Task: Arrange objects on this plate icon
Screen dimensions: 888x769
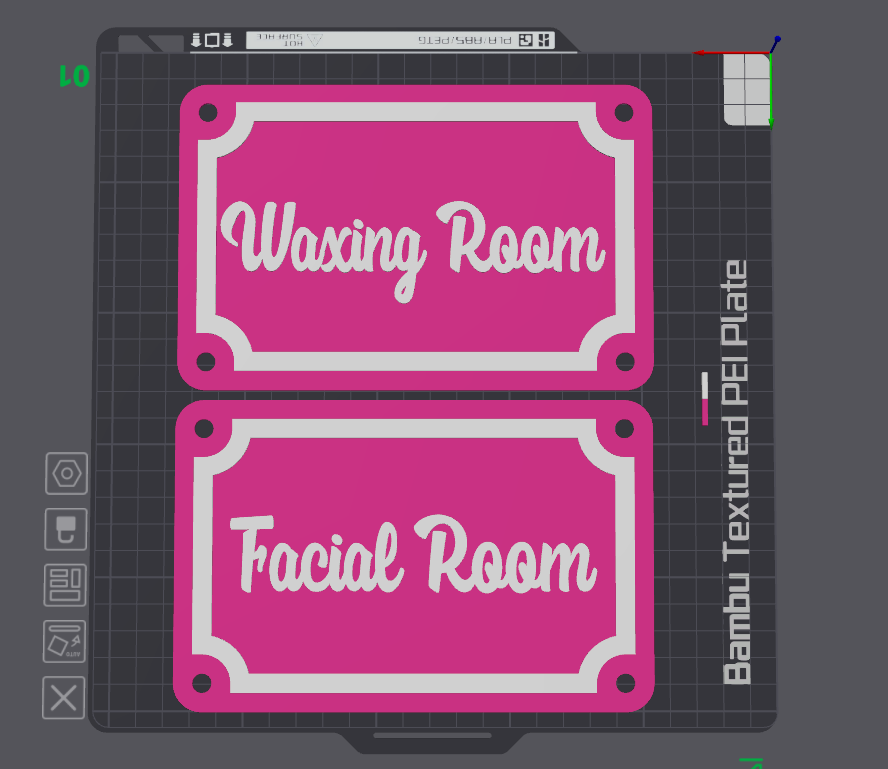Action: [65, 586]
